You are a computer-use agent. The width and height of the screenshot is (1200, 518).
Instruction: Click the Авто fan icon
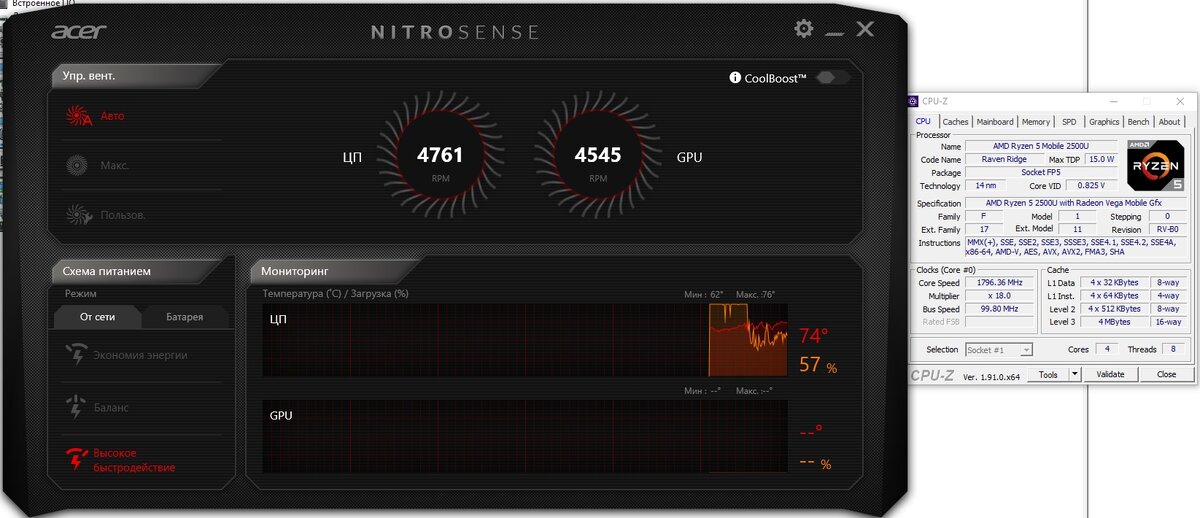coord(79,117)
